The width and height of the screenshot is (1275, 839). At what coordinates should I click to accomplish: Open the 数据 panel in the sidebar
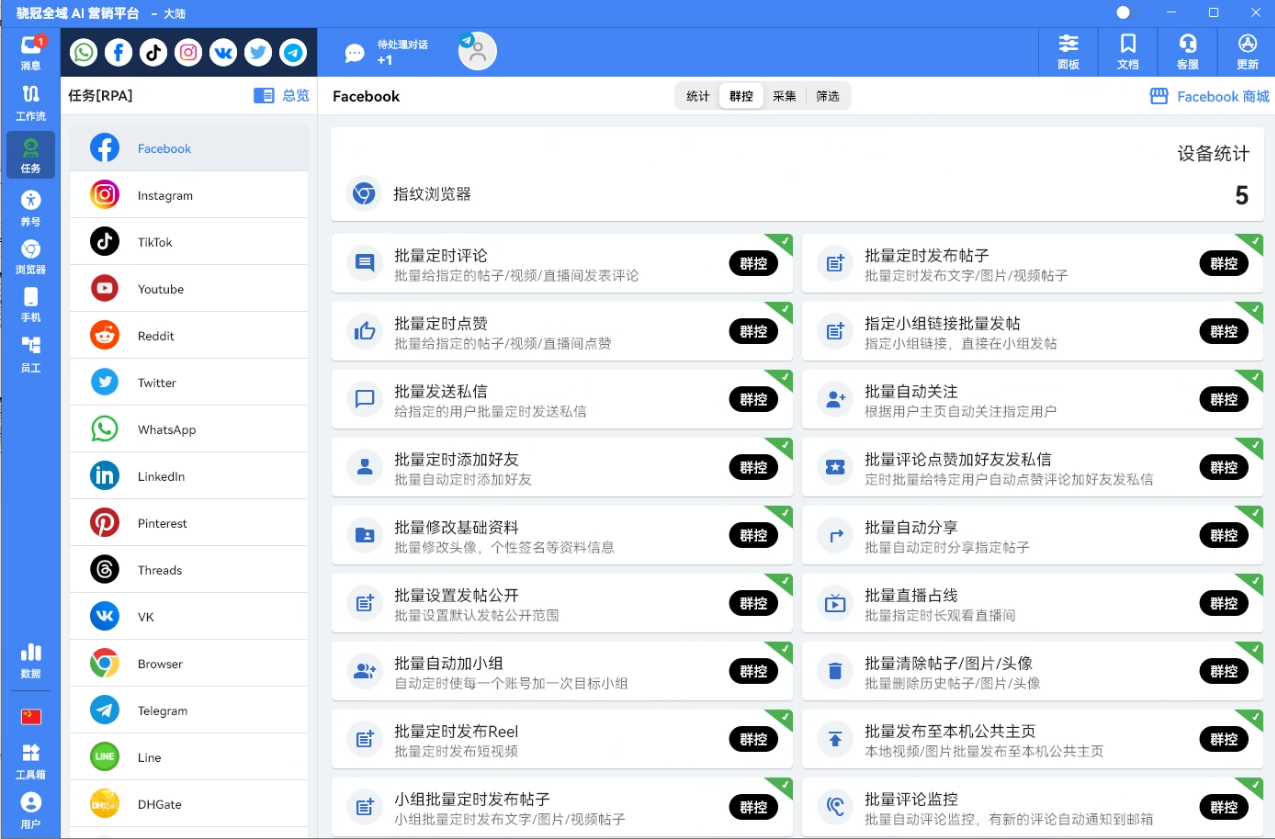pyautogui.click(x=30, y=662)
